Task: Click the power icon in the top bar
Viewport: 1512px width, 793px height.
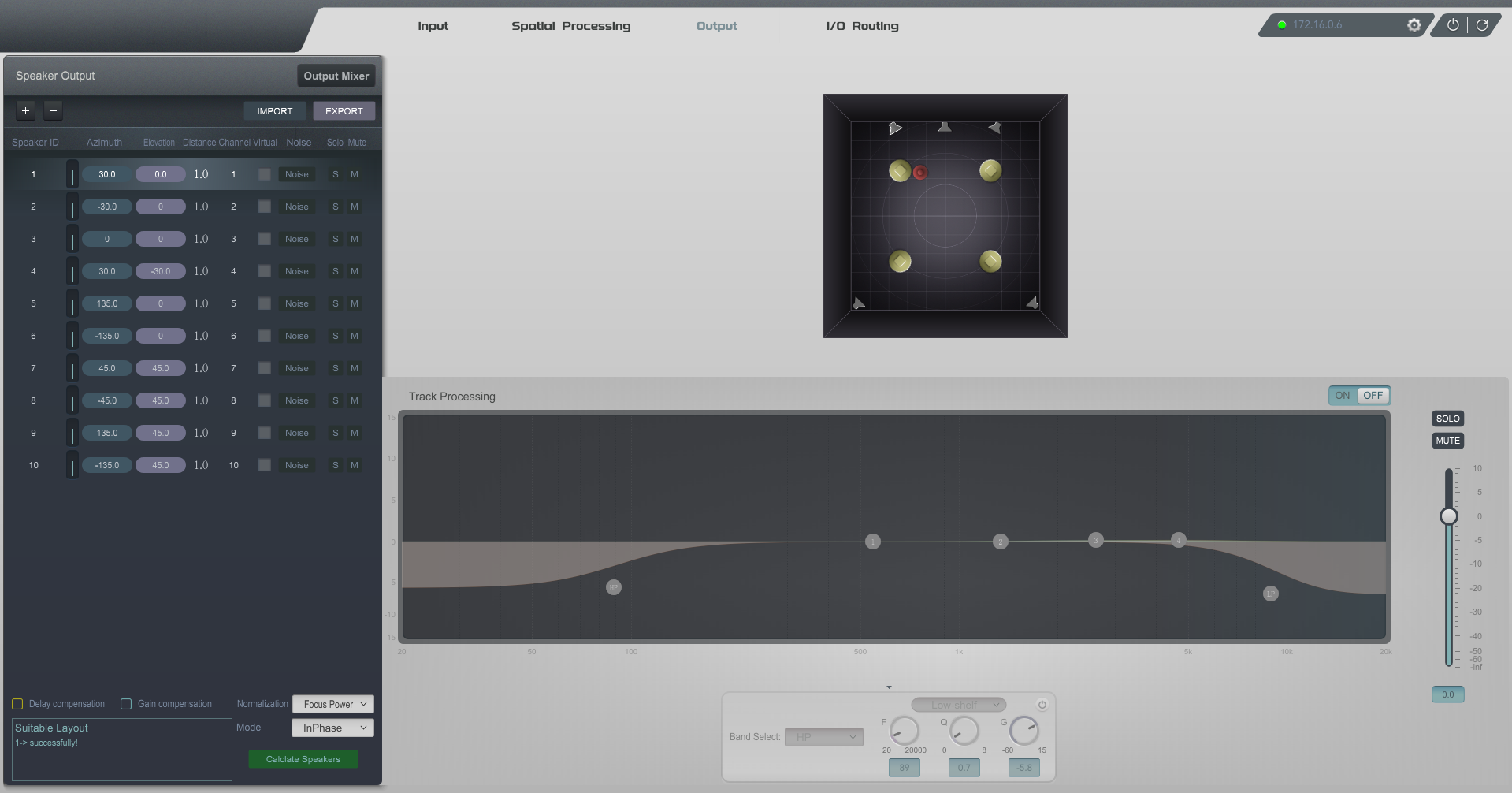Action: point(1453,25)
